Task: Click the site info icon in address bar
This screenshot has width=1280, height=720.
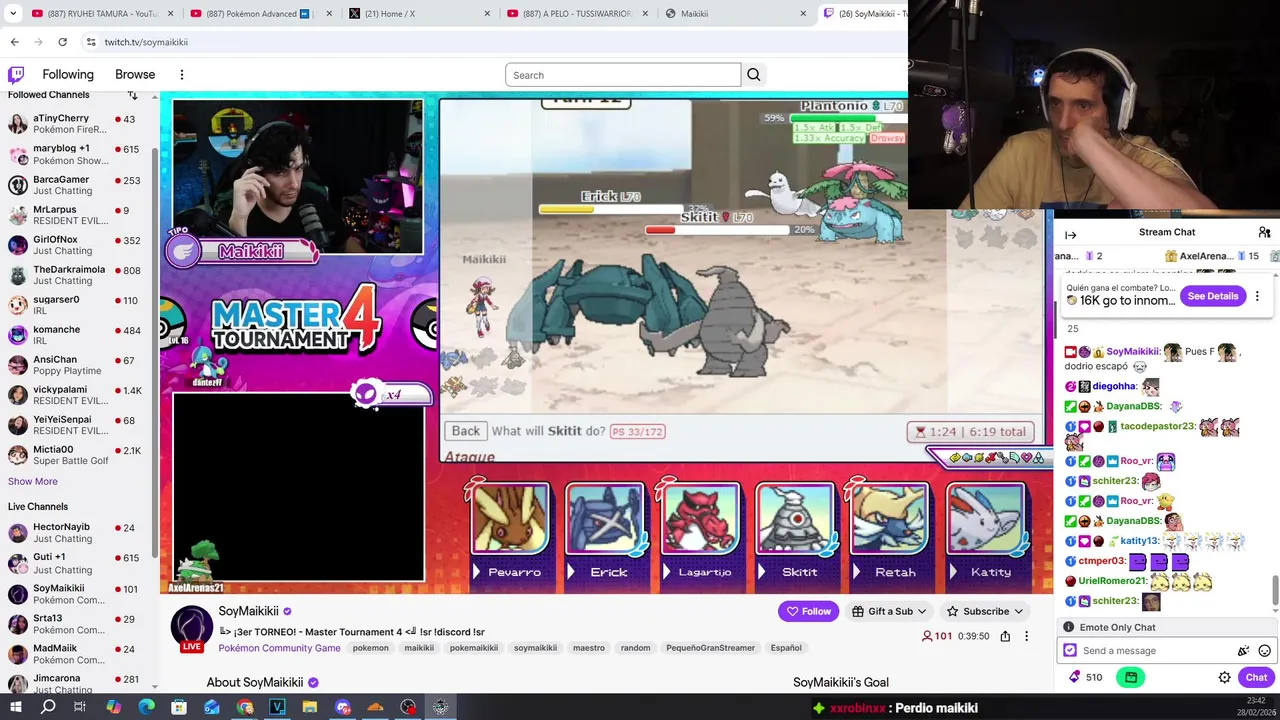Action: pyautogui.click(x=91, y=42)
